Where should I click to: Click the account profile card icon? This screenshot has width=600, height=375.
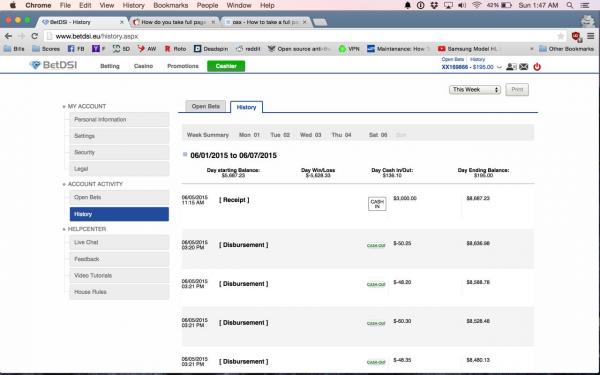click(511, 67)
